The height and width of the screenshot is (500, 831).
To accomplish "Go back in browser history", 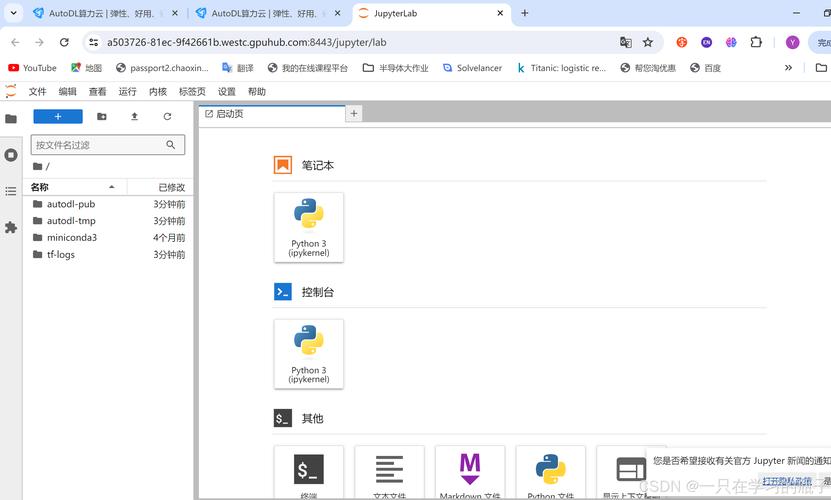I will click(x=15, y=42).
